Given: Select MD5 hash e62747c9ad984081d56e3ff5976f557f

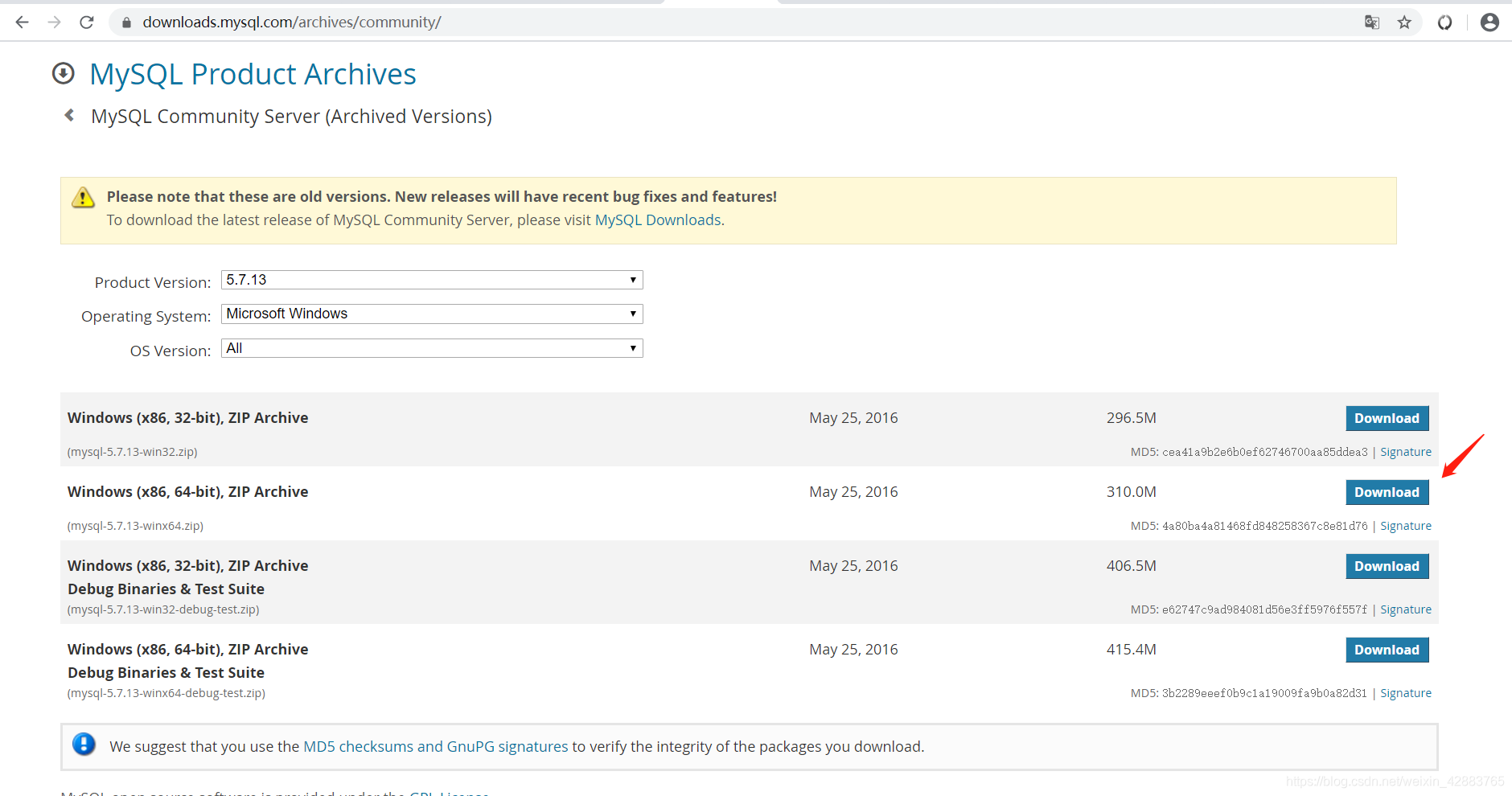Looking at the screenshot, I should (1265, 609).
